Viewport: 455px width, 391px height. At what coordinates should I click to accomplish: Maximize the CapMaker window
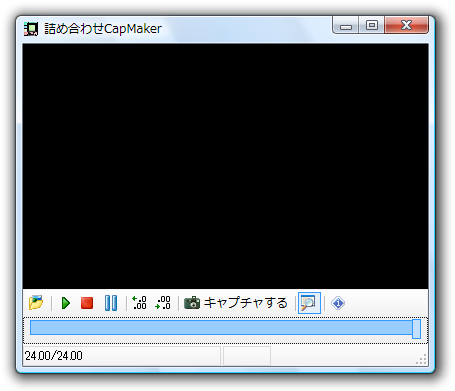pos(372,25)
